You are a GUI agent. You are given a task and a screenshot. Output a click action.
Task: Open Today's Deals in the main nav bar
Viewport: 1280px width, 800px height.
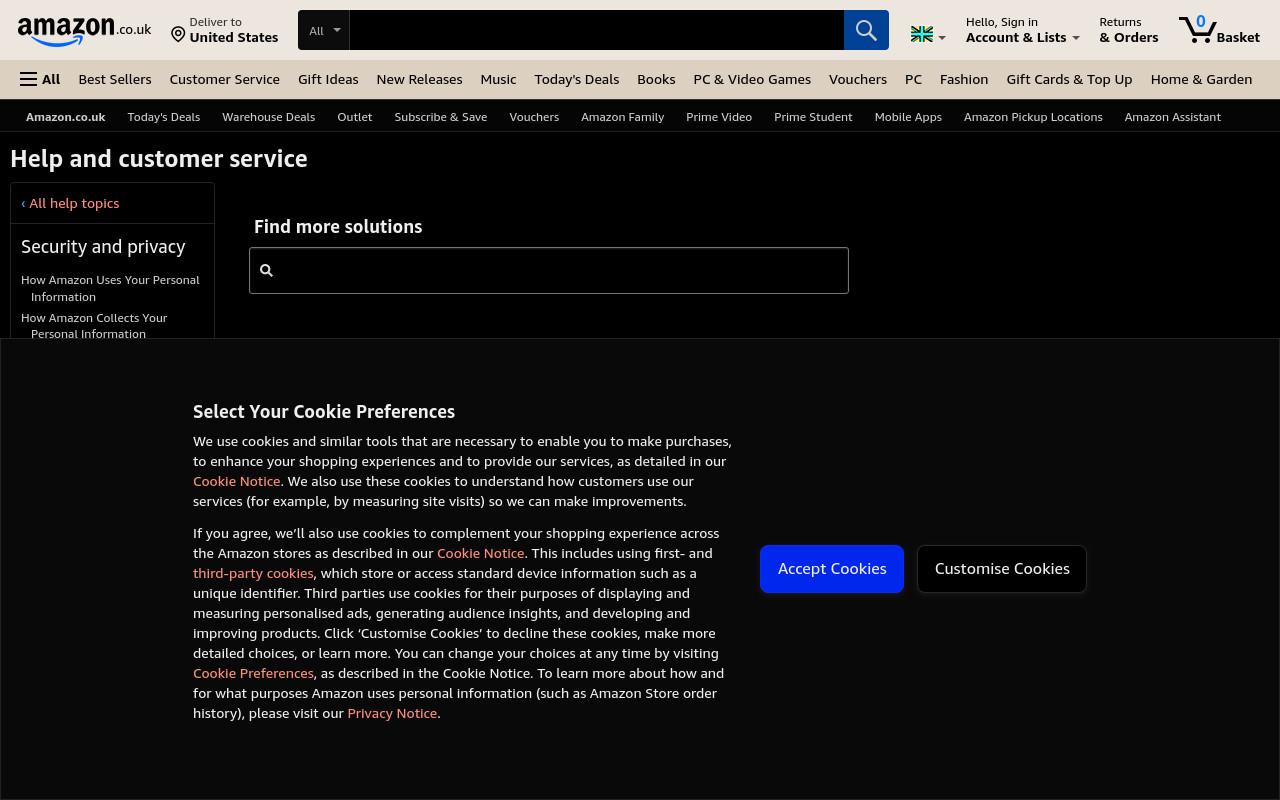coord(577,79)
